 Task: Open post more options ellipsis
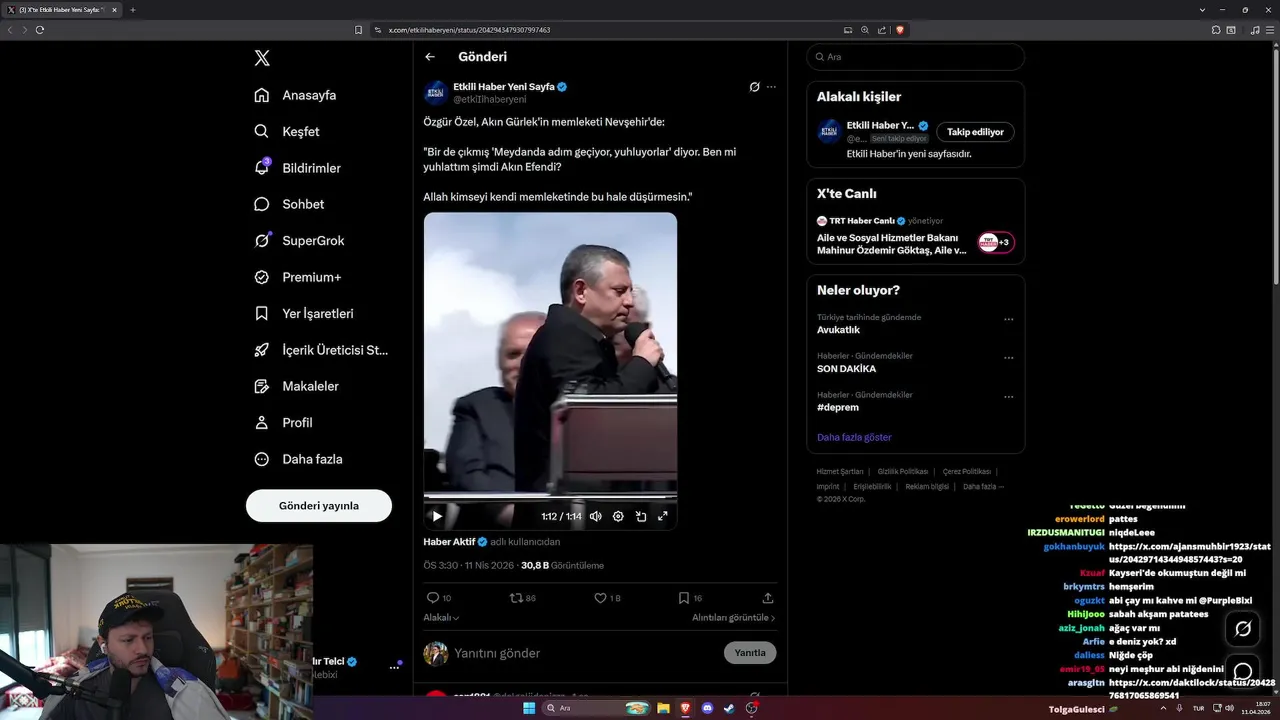click(x=771, y=87)
